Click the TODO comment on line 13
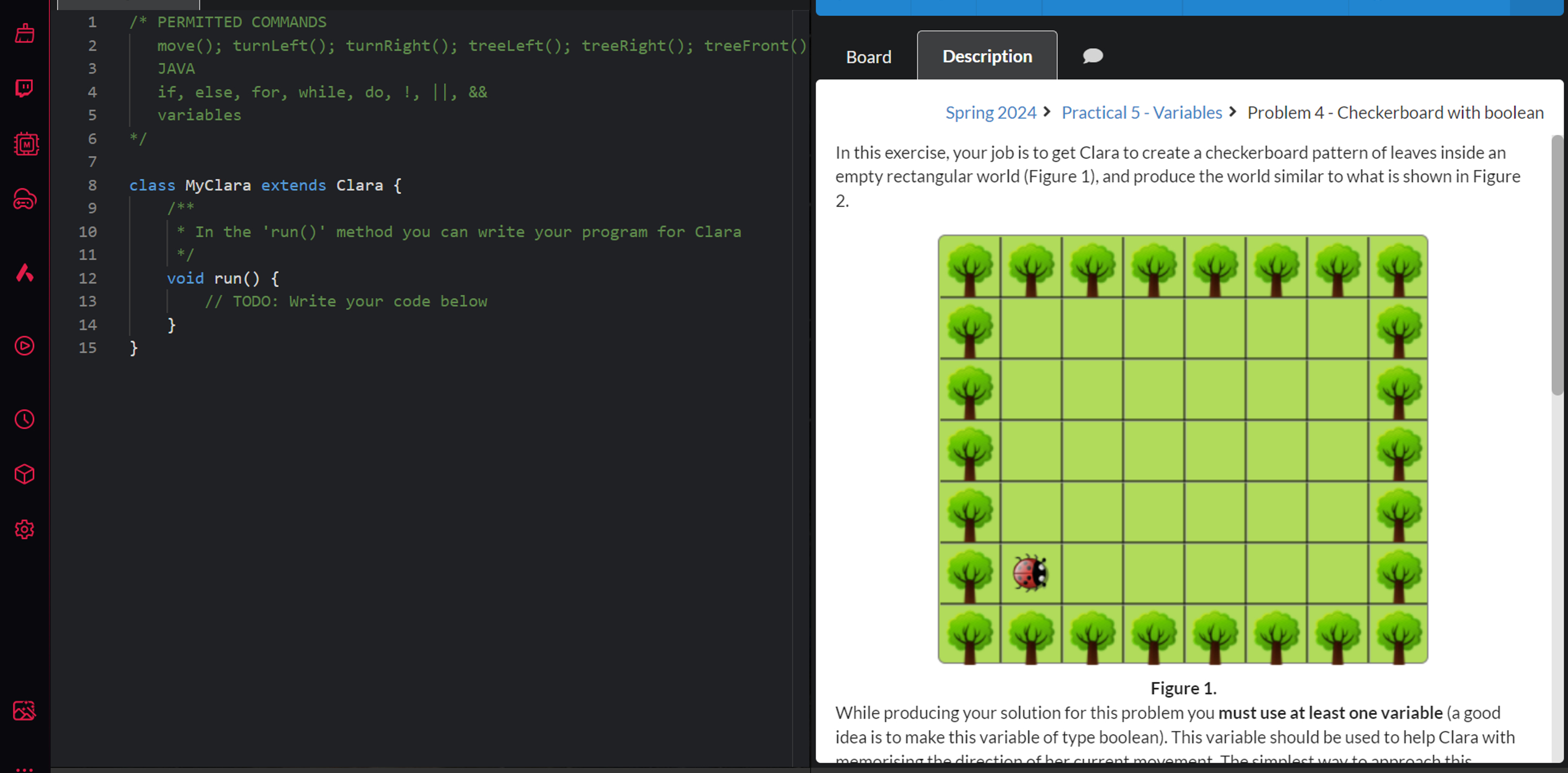 click(347, 300)
